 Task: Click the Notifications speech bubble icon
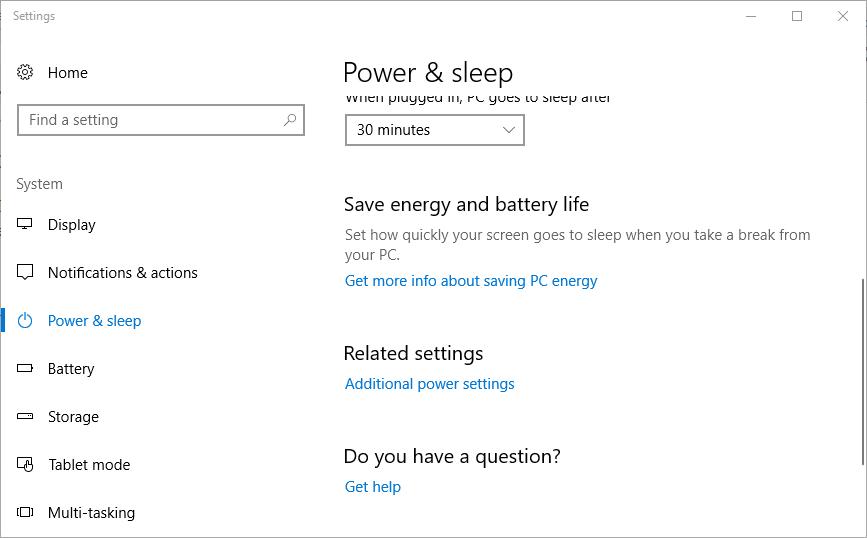25,272
